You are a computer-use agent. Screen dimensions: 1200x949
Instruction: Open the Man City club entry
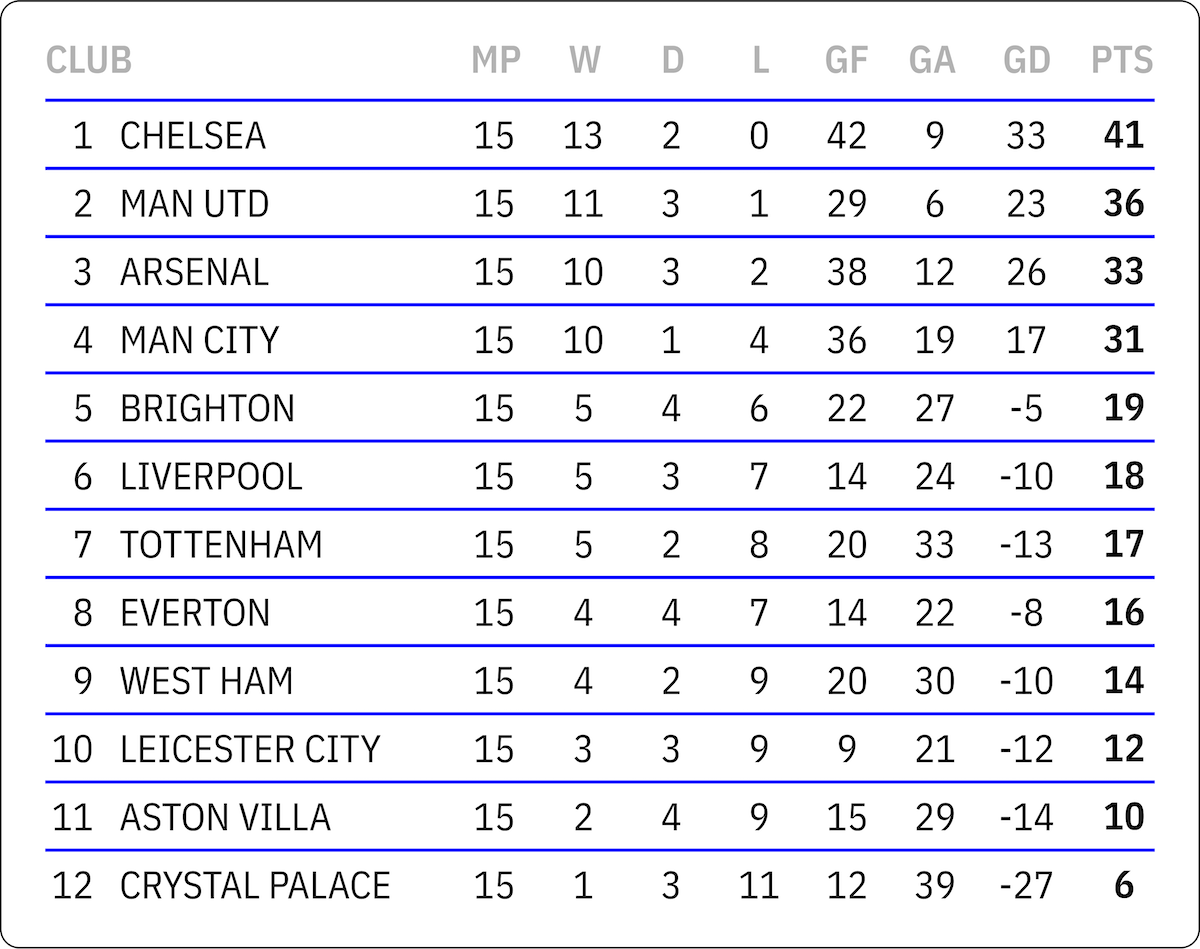(x=199, y=340)
